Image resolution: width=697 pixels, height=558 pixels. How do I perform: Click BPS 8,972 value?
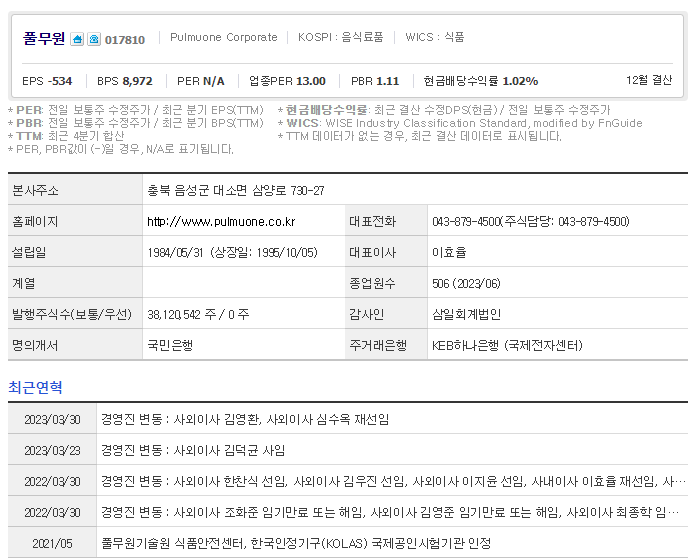pyautogui.click(x=124, y=81)
